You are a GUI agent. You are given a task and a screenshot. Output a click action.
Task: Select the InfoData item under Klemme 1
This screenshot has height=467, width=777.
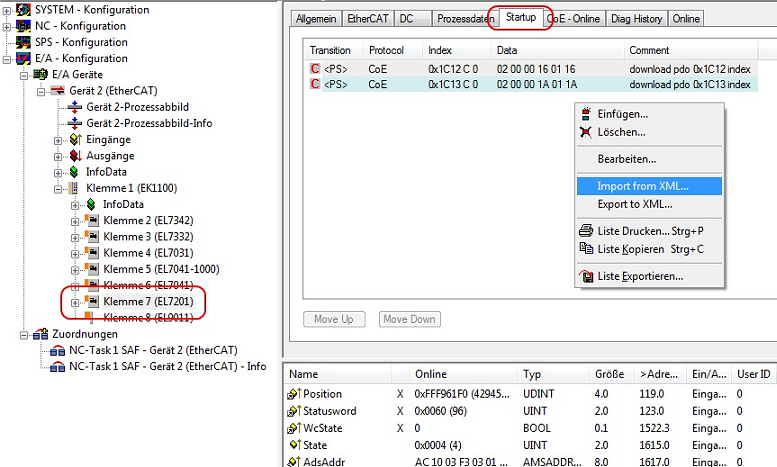(123, 204)
